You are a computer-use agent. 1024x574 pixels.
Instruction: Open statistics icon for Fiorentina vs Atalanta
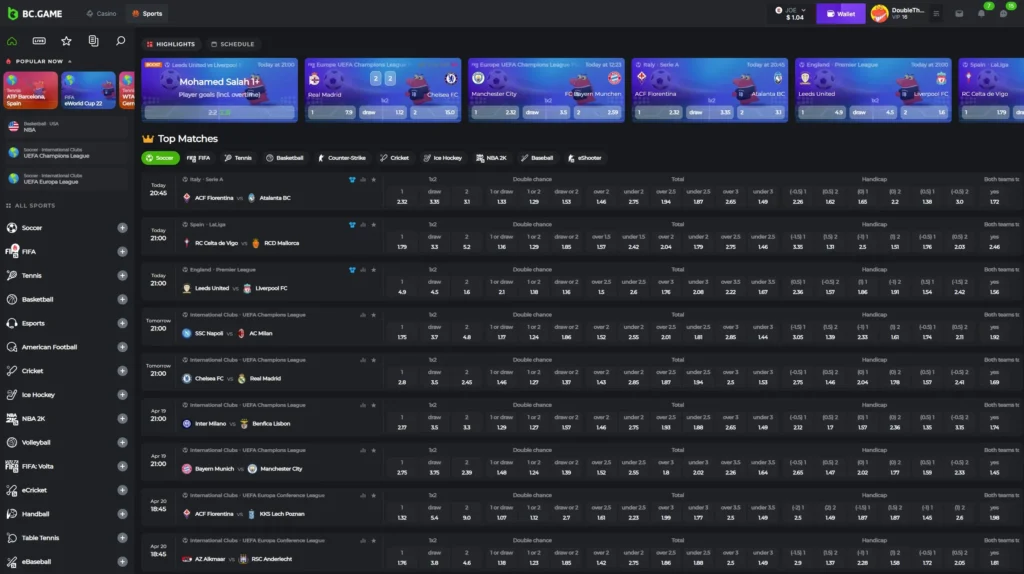(x=363, y=180)
